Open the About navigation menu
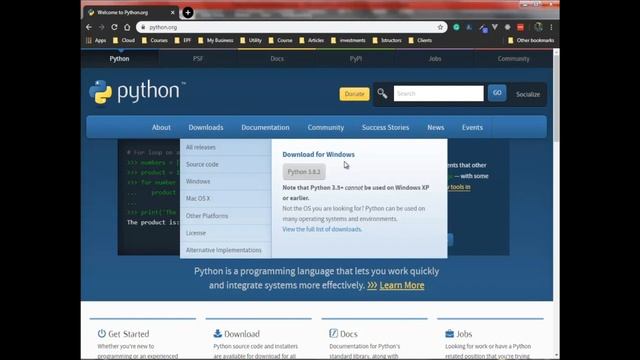Viewport: 640px width, 360px height. click(x=161, y=127)
